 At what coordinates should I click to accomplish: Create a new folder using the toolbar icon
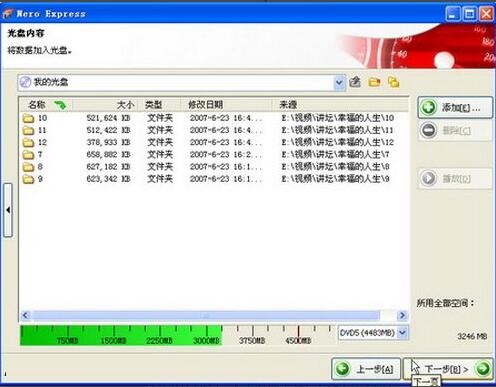(x=374, y=82)
